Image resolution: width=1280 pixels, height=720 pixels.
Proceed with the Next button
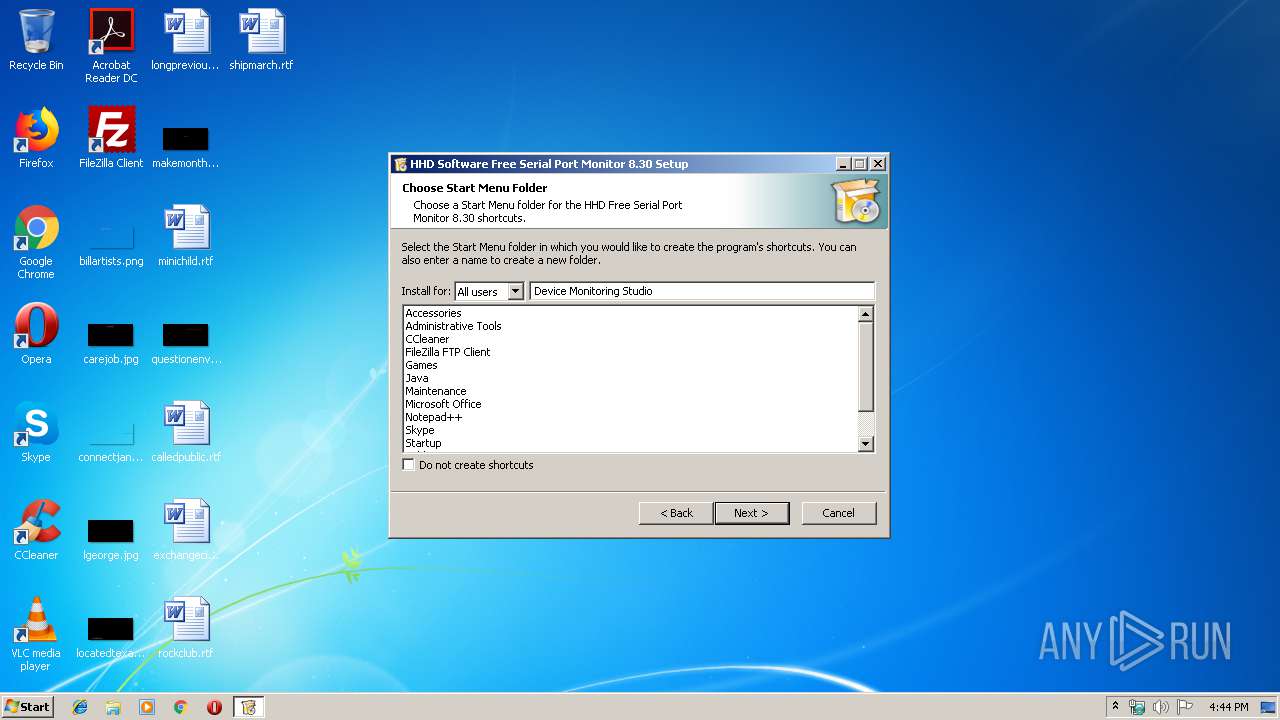click(751, 513)
